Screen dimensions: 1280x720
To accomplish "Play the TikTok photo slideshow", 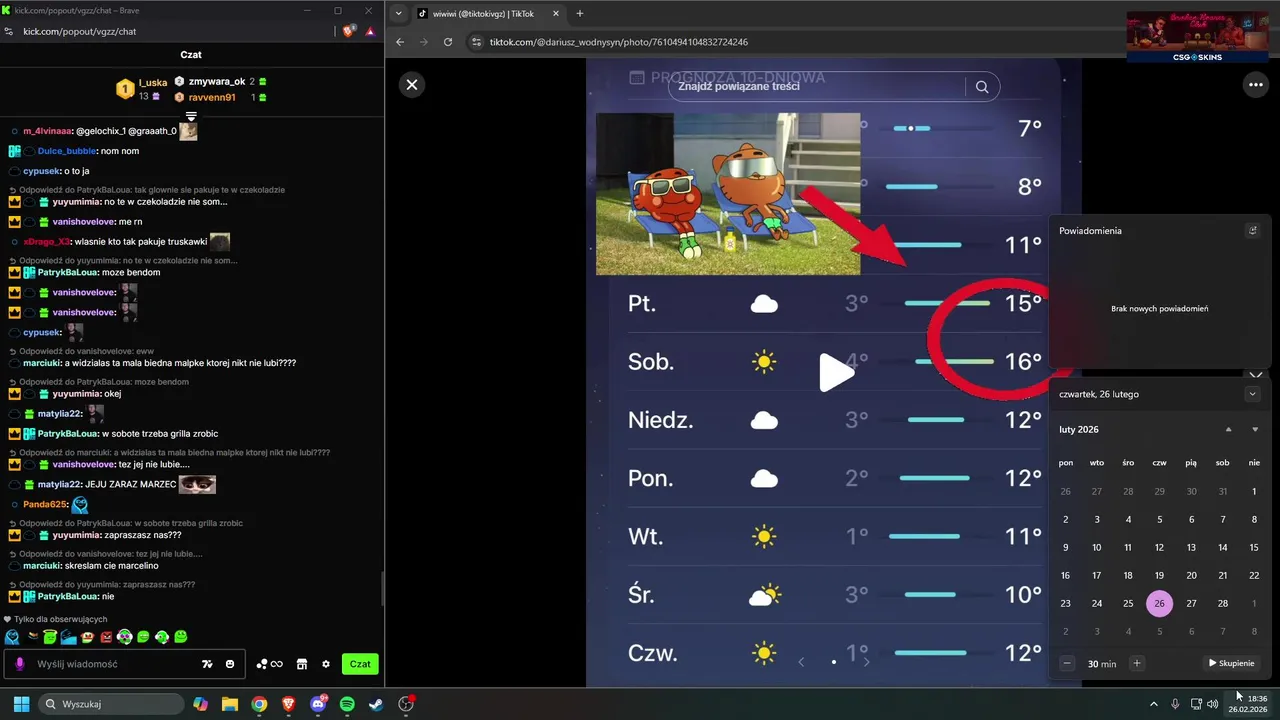I will [x=836, y=372].
